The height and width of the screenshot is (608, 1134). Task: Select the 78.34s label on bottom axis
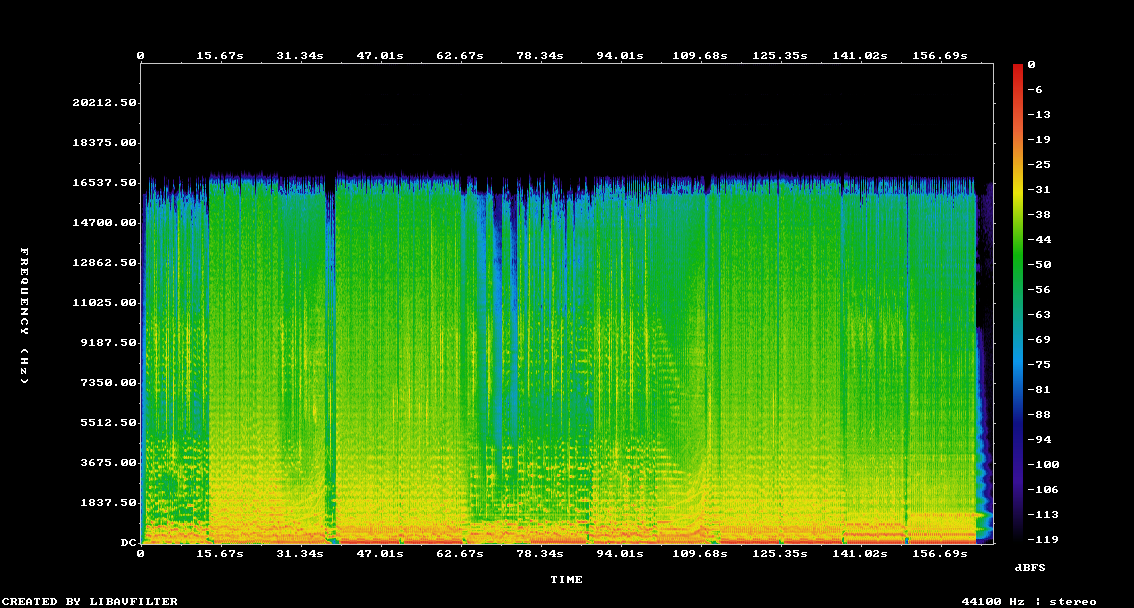[540, 553]
